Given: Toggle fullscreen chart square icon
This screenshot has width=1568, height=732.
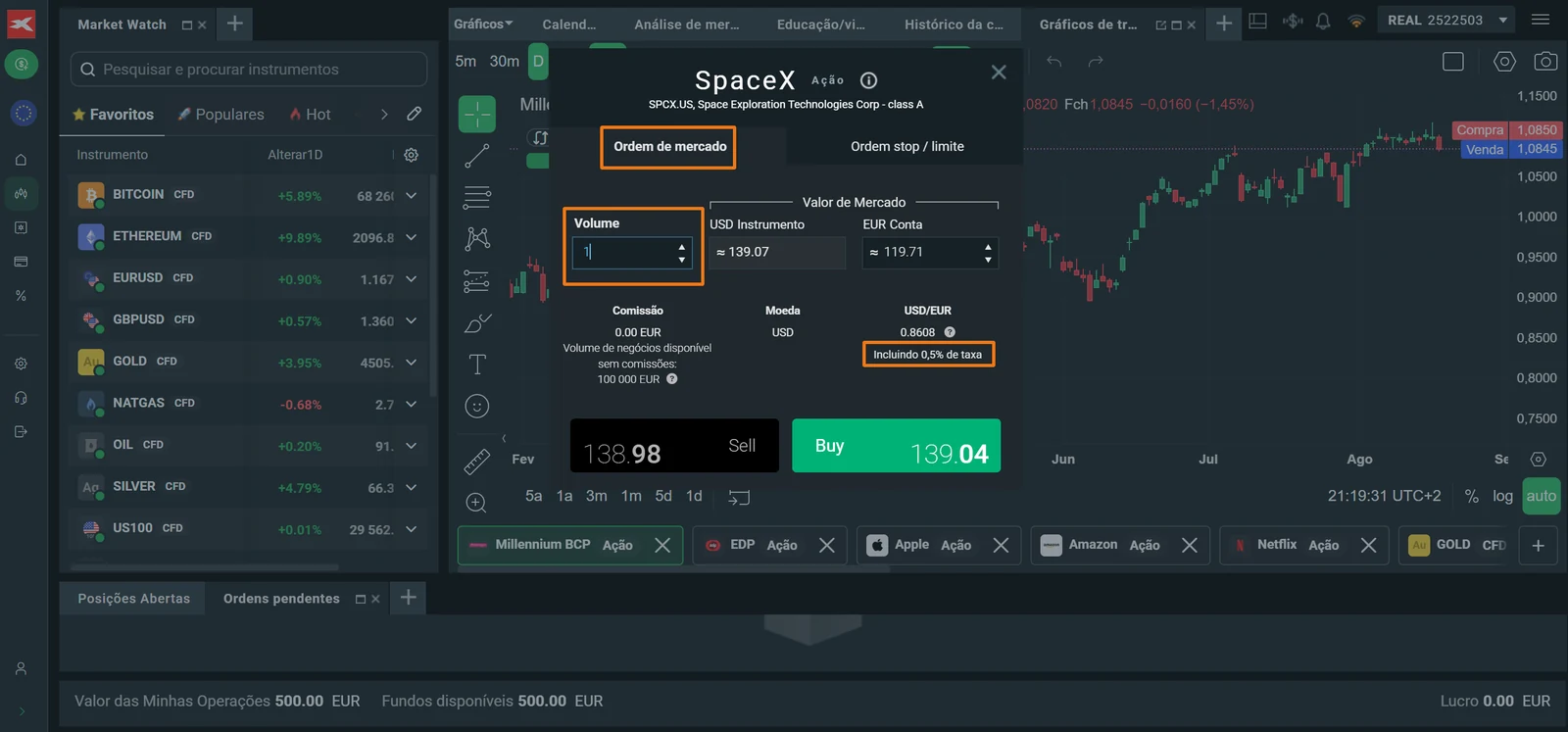Looking at the screenshot, I should [x=1453, y=62].
